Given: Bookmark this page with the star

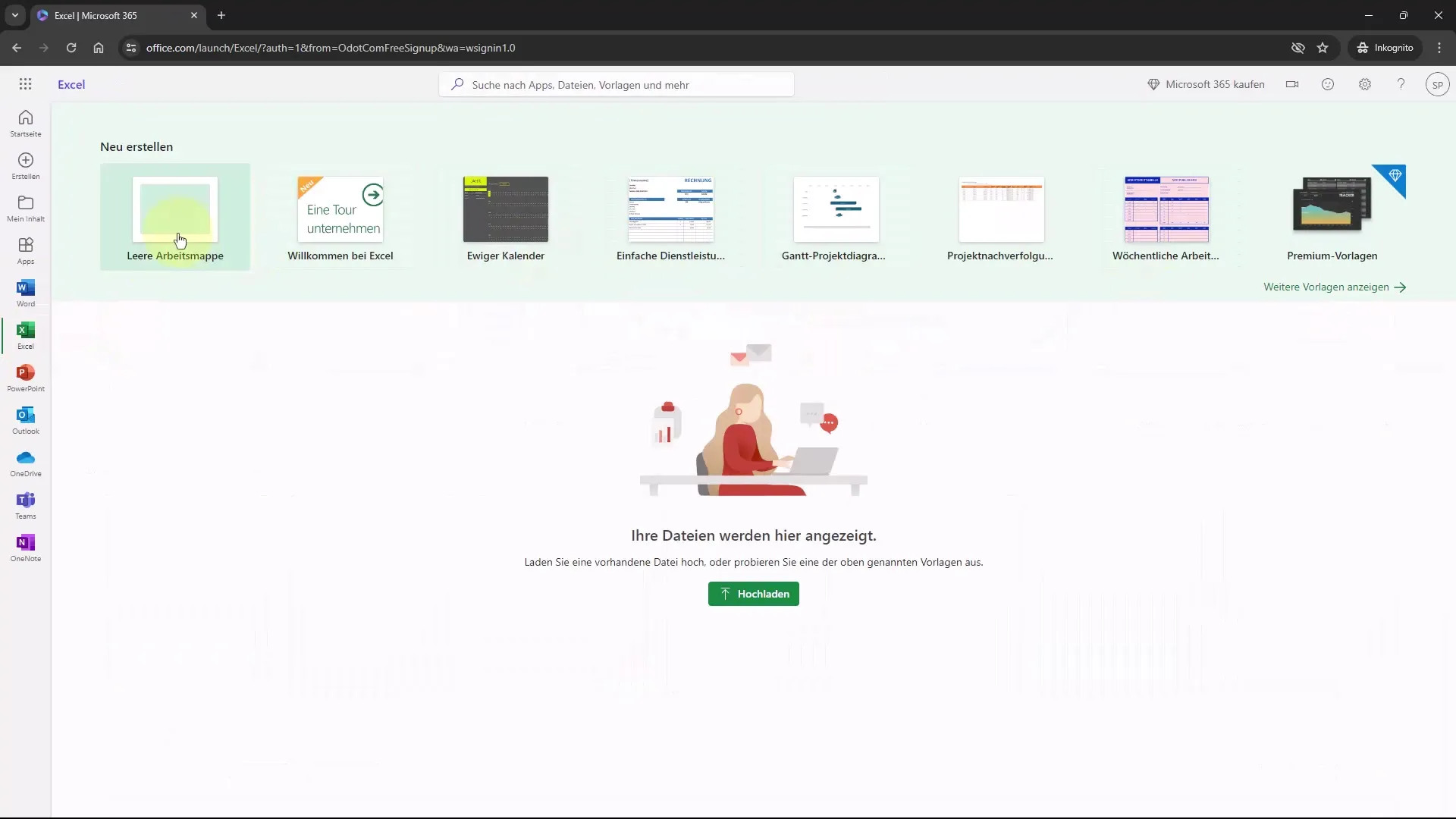Looking at the screenshot, I should (1323, 48).
